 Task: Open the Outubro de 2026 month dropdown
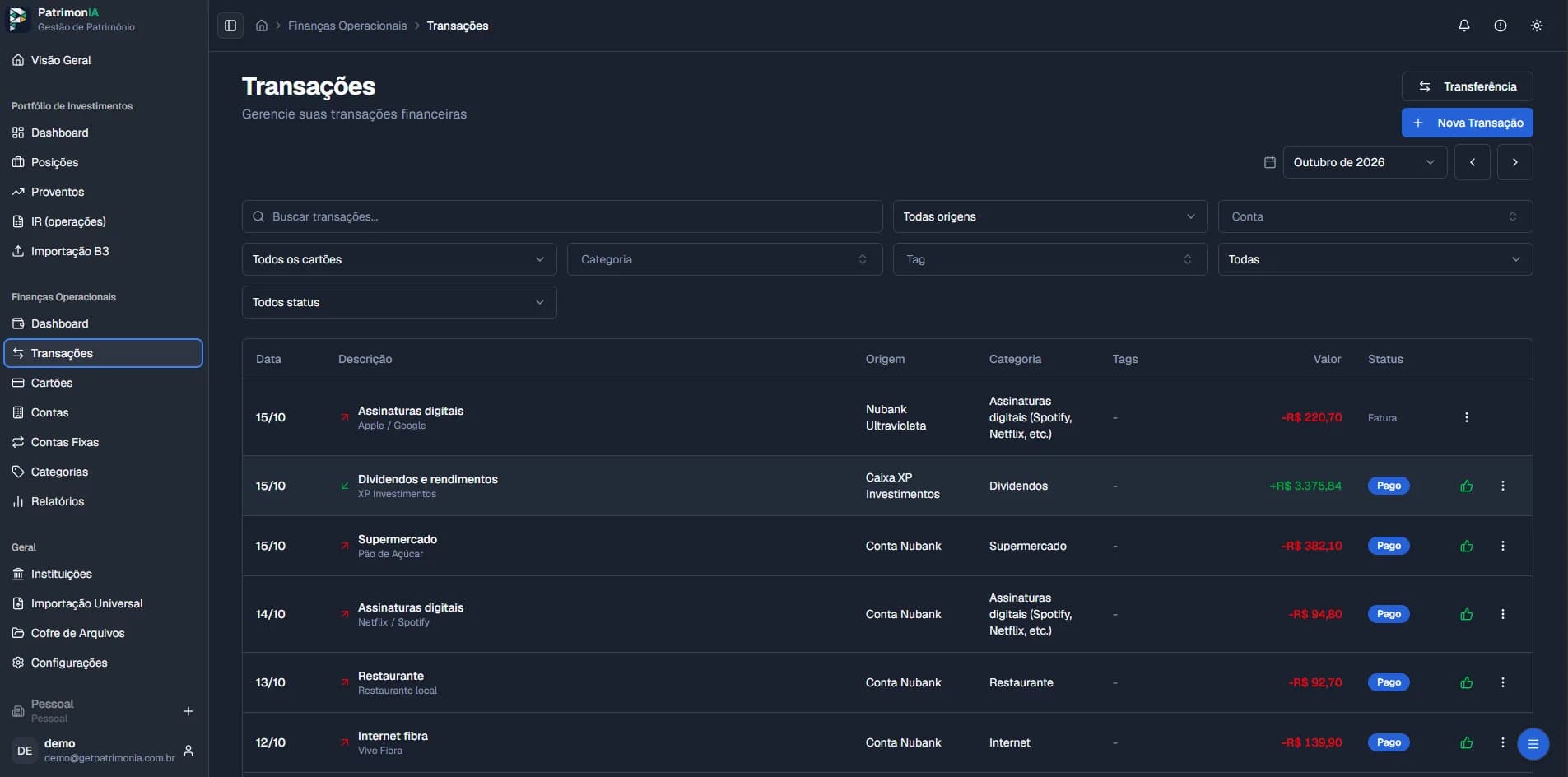click(1365, 162)
